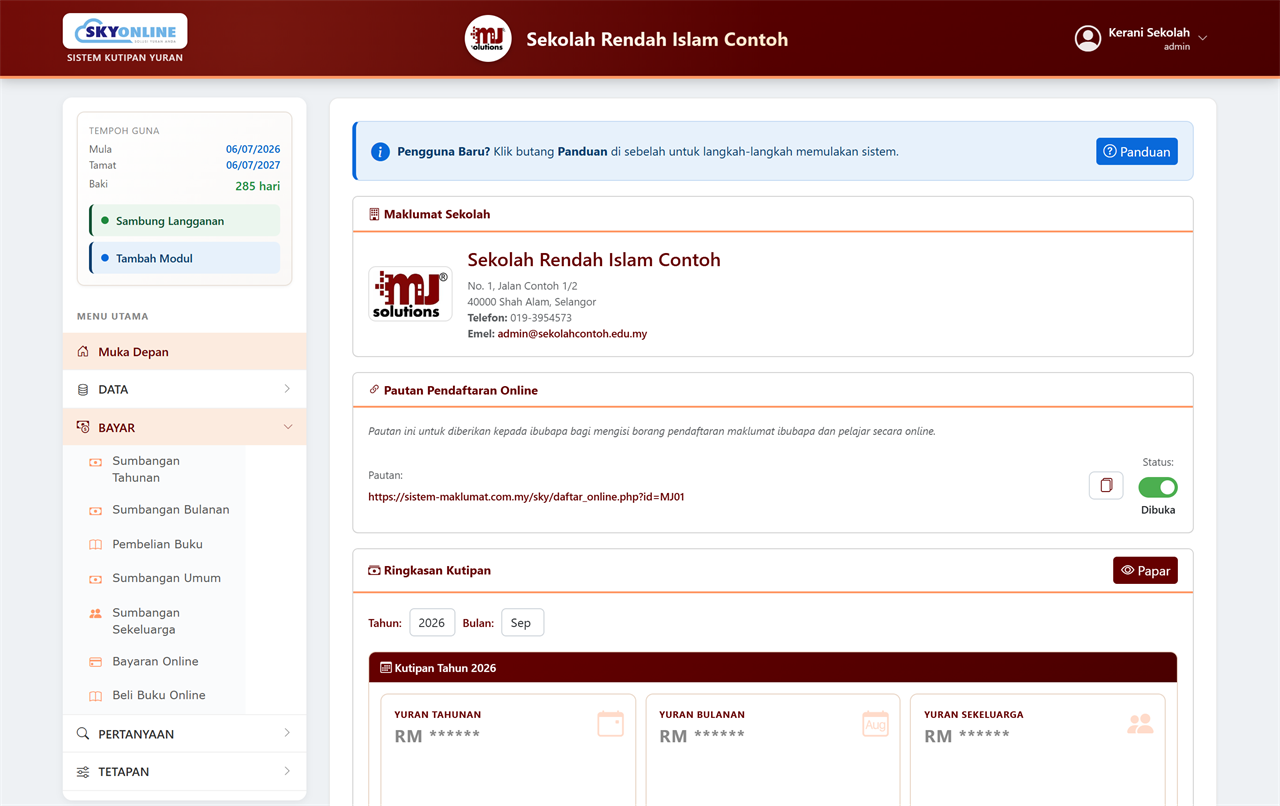The width and height of the screenshot is (1280, 806).
Task: Open the Tahun 2026 selector
Action: pyautogui.click(x=432, y=622)
